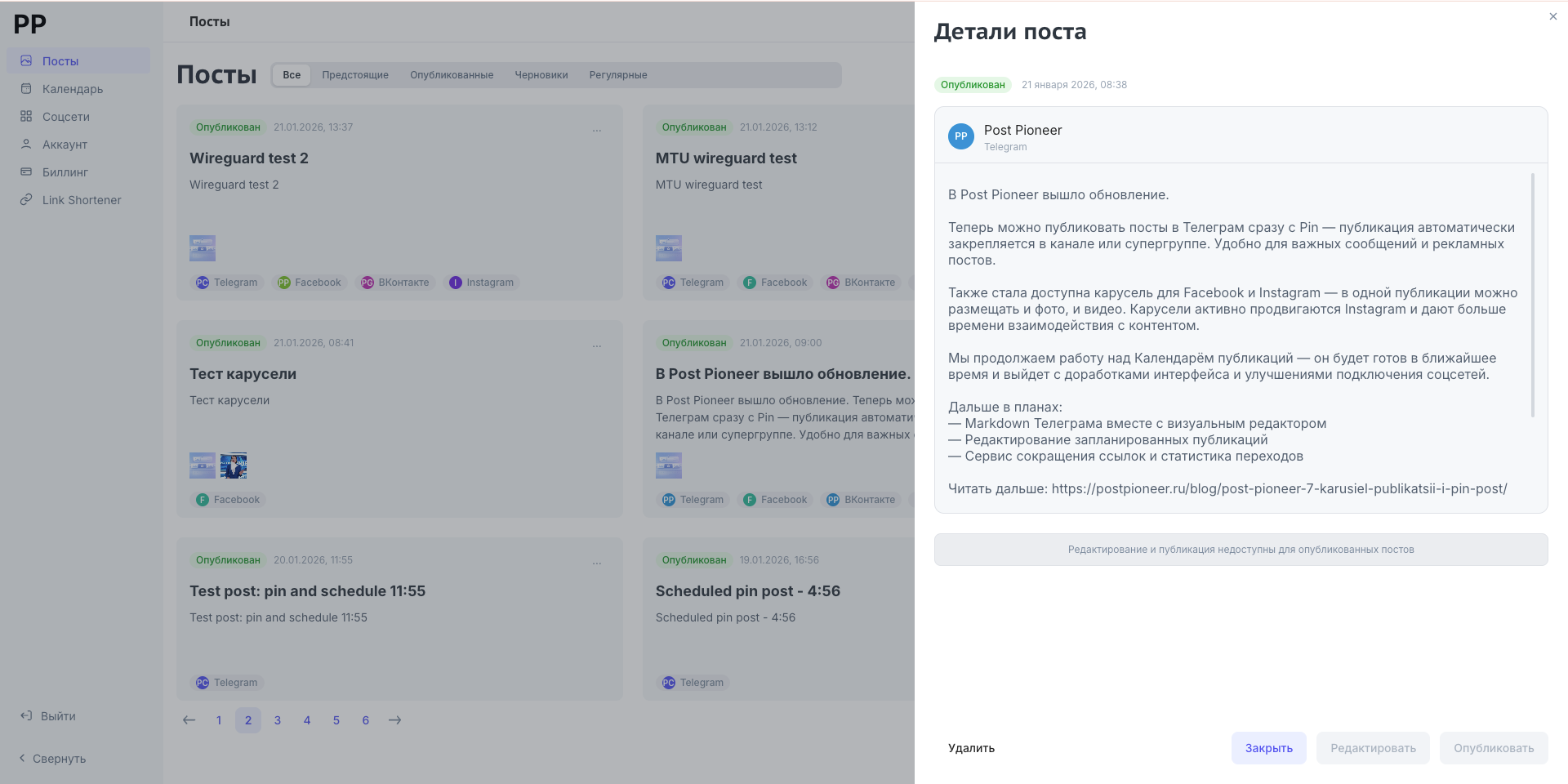This screenshot has height=784, width=1568.
Task: Click the Social networks grid icon
Action: (x=26, y=117)
